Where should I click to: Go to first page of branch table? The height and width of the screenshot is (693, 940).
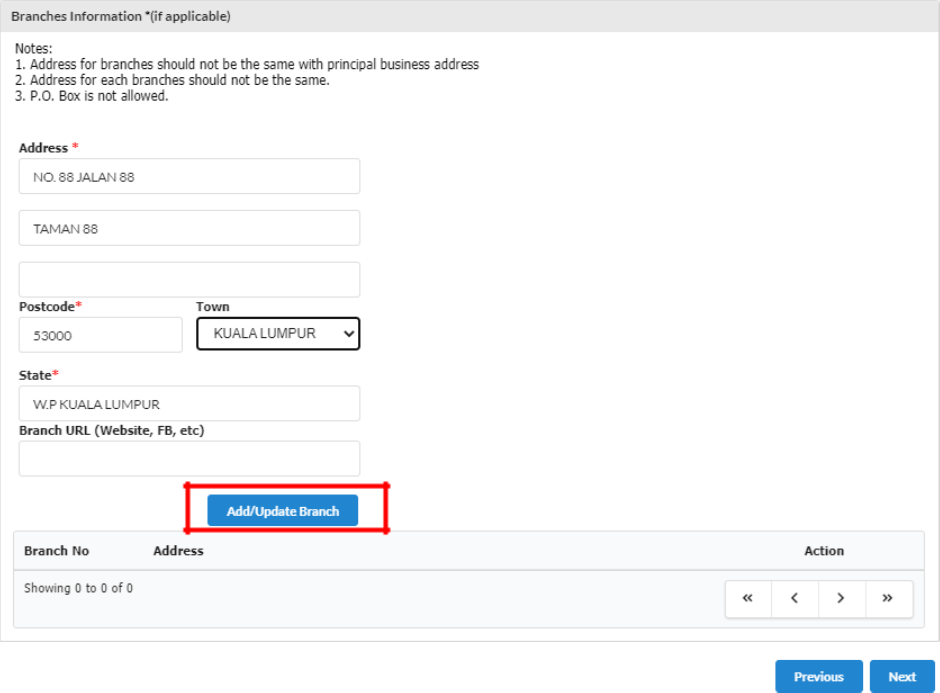point(748,598)
